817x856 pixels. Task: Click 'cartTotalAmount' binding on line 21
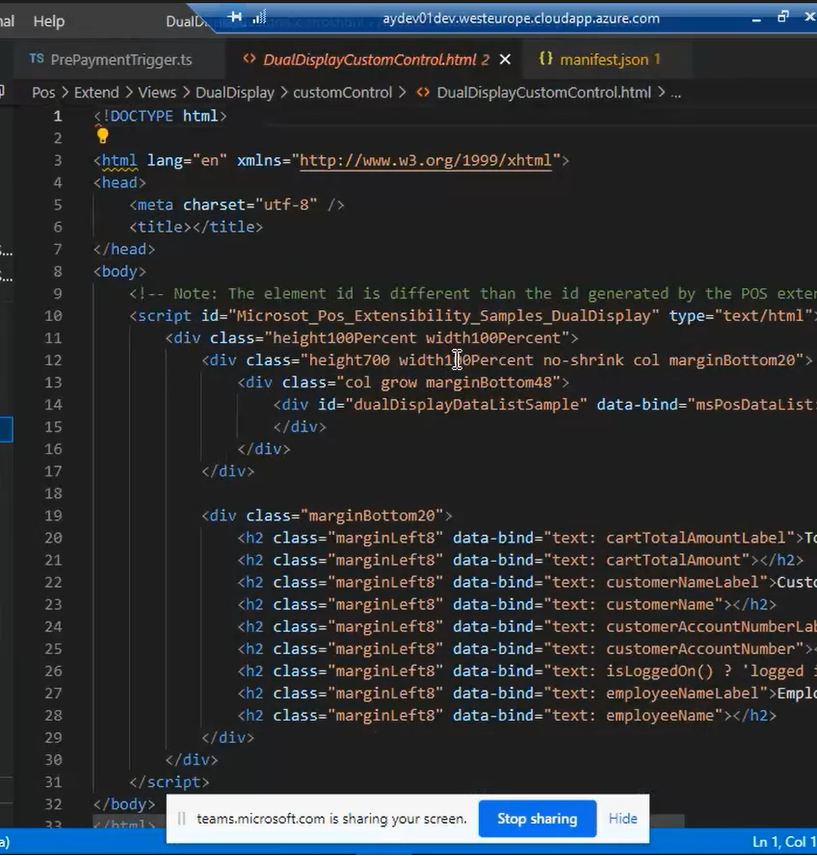coord(673,561)
